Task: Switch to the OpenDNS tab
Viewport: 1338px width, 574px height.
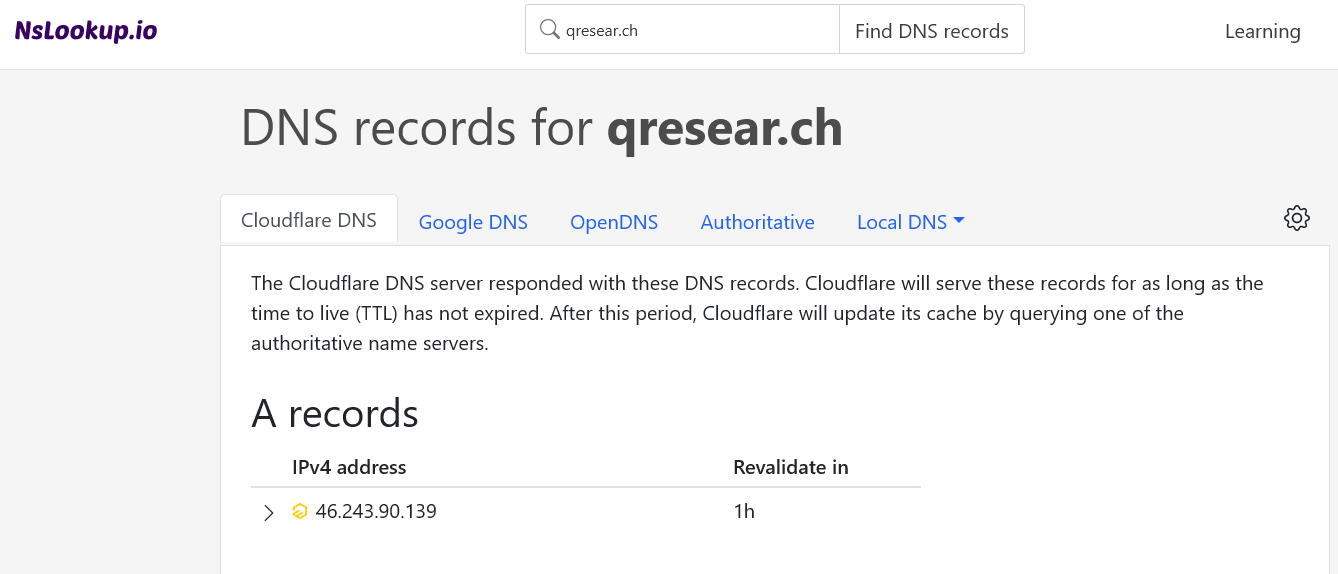Action: point(614,222)
